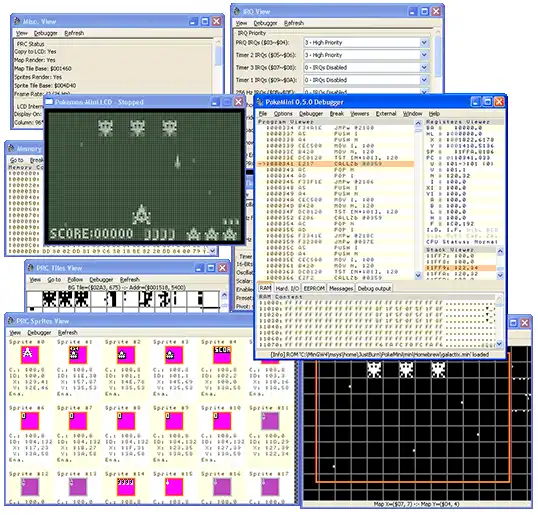The image size is (538, 515).
Task: Select the RAM tab
Action: (265, 288)
